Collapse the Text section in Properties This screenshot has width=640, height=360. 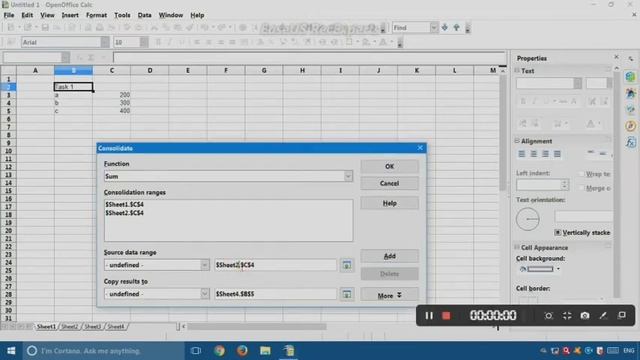click(517, 71)
